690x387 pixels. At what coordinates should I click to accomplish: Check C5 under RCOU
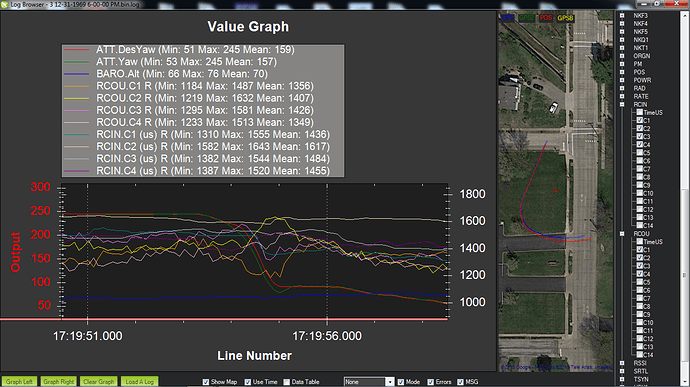click(640, 282)
